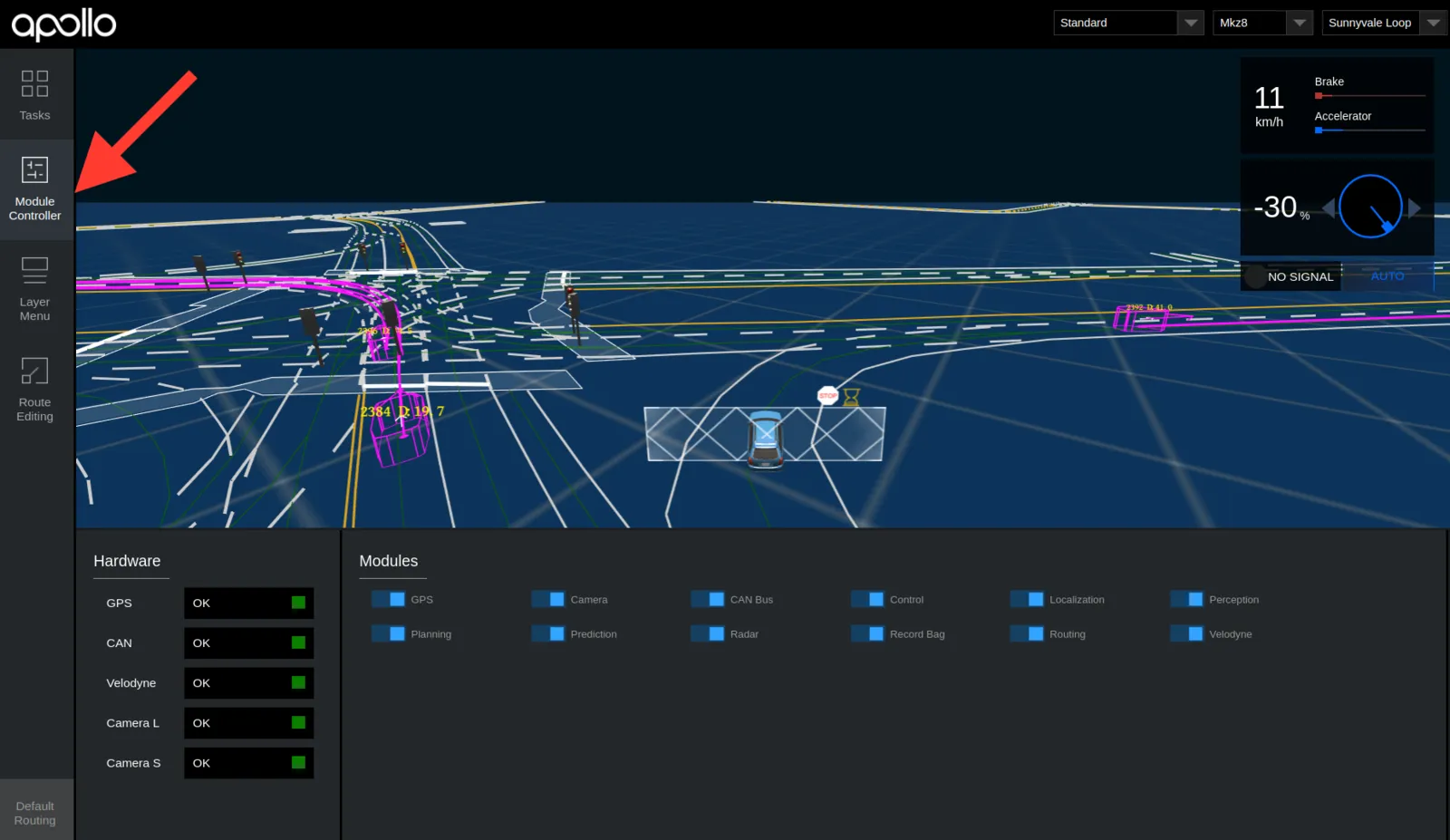Toggle the Record Bag module switch
This screenshot has height=840, width=1450.
tap(867, 633)
